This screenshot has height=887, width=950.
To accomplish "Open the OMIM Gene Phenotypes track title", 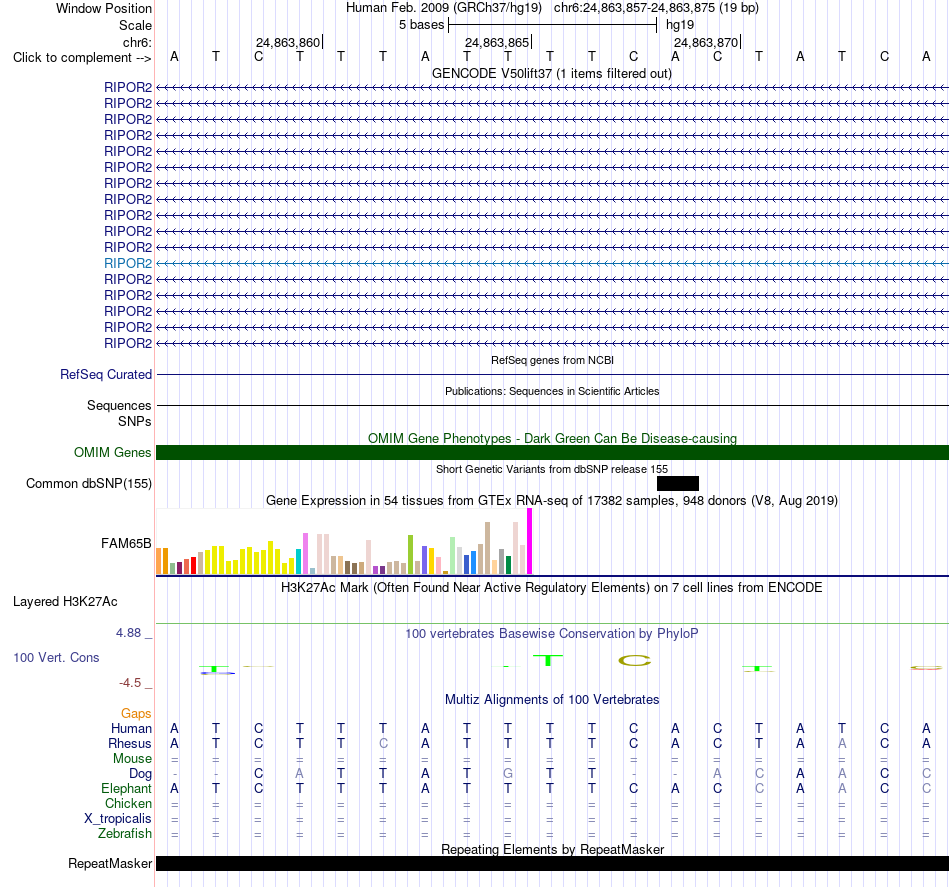I will click(552, 438).
